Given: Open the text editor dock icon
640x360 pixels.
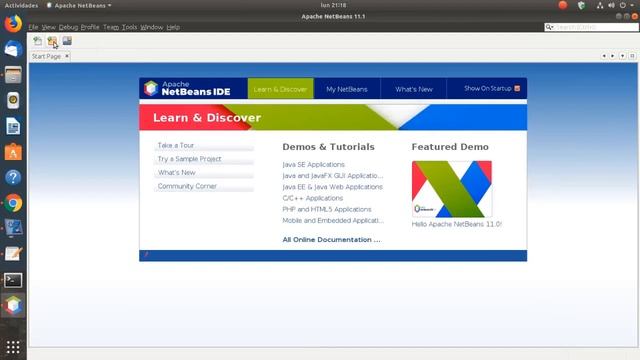Looking at the screenshot, I should click(13, 254).
